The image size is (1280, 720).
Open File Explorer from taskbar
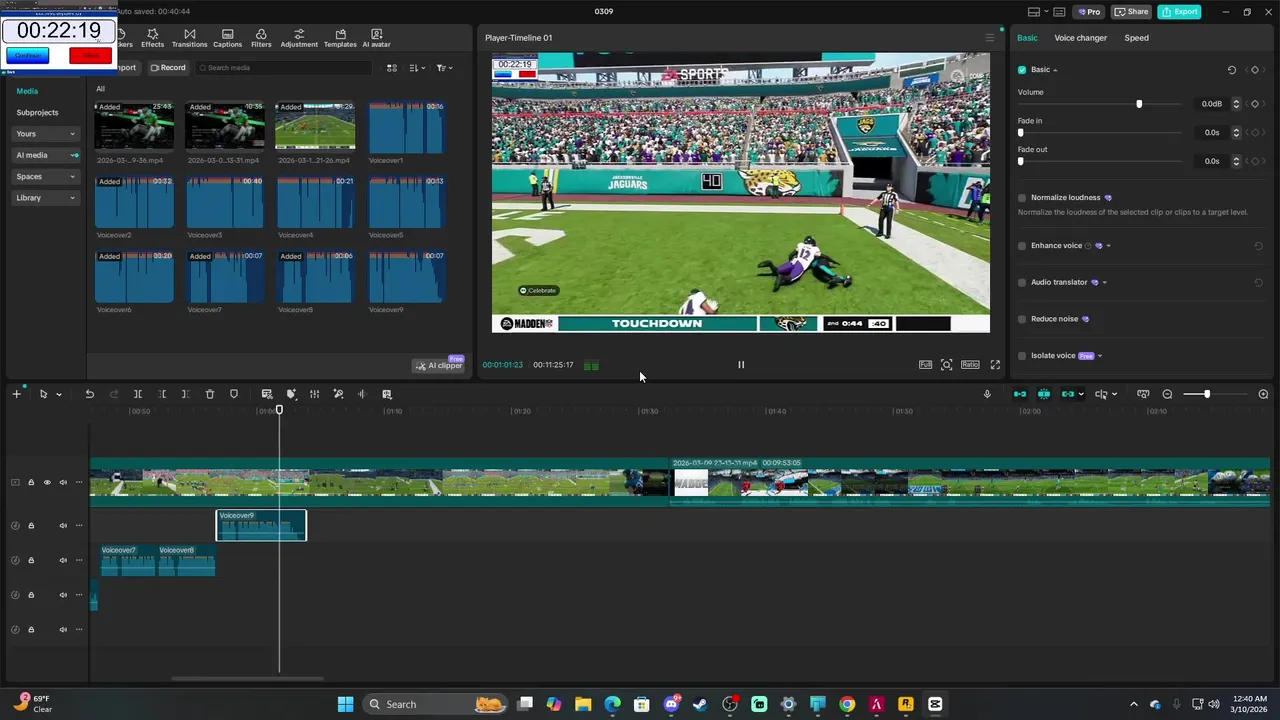click(x=583, y=704)
